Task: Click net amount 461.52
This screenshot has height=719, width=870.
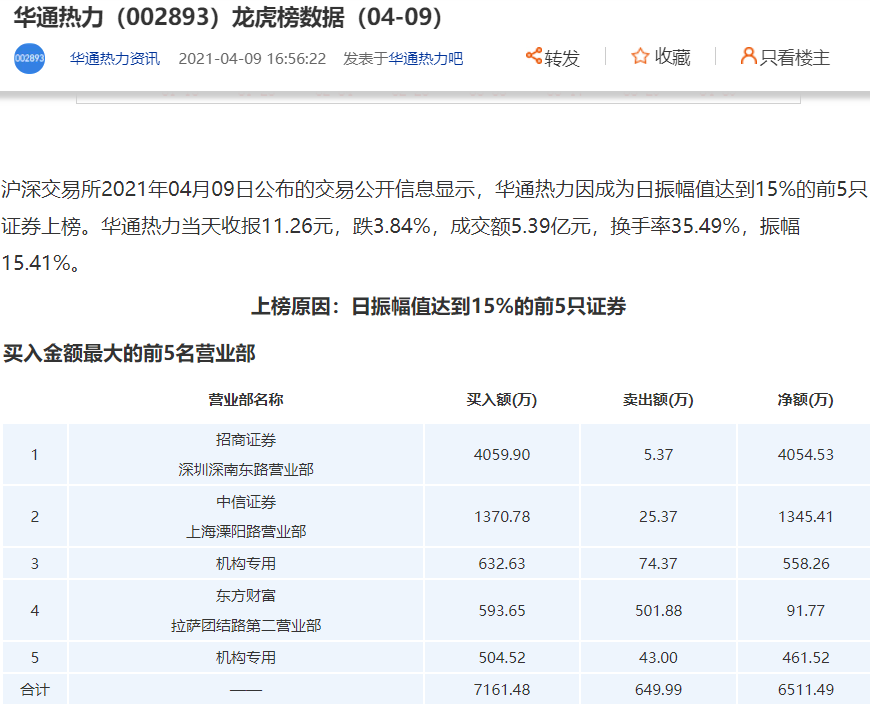Action: coord(806,658)
